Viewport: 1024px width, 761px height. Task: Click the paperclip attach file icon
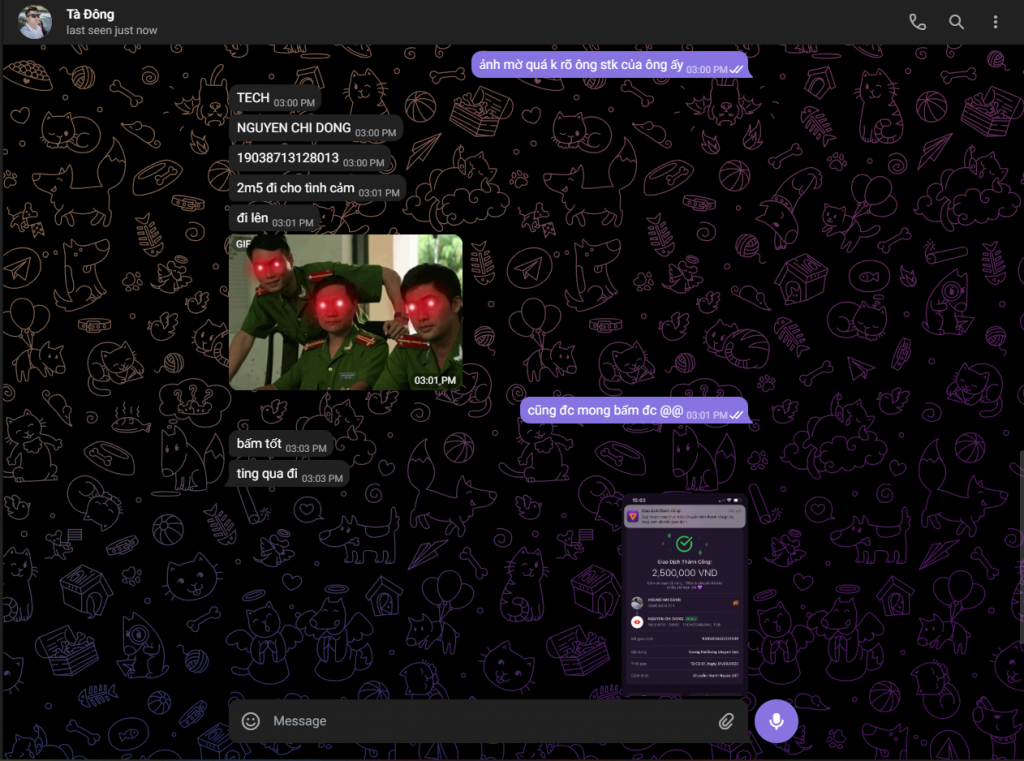click(x=726, y=721)
